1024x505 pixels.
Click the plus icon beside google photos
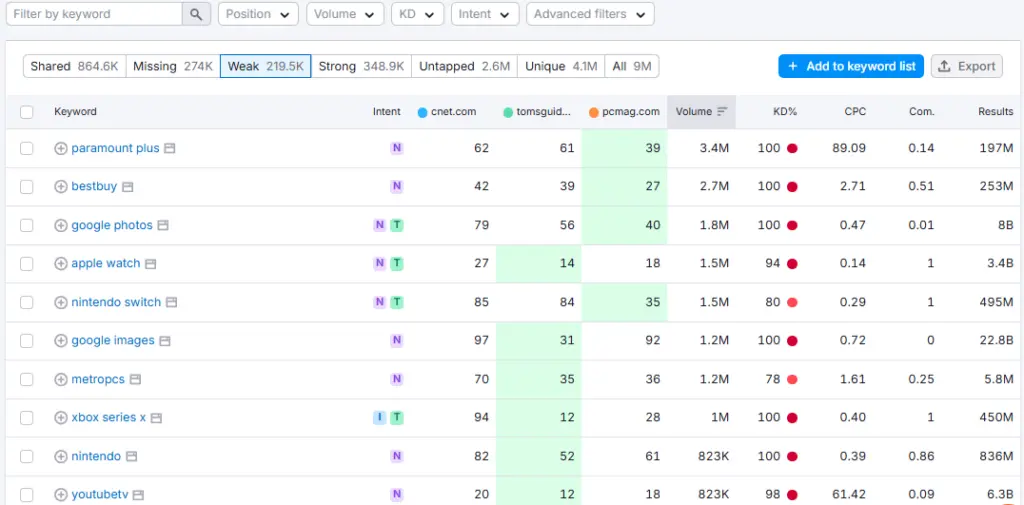(61, 226)
